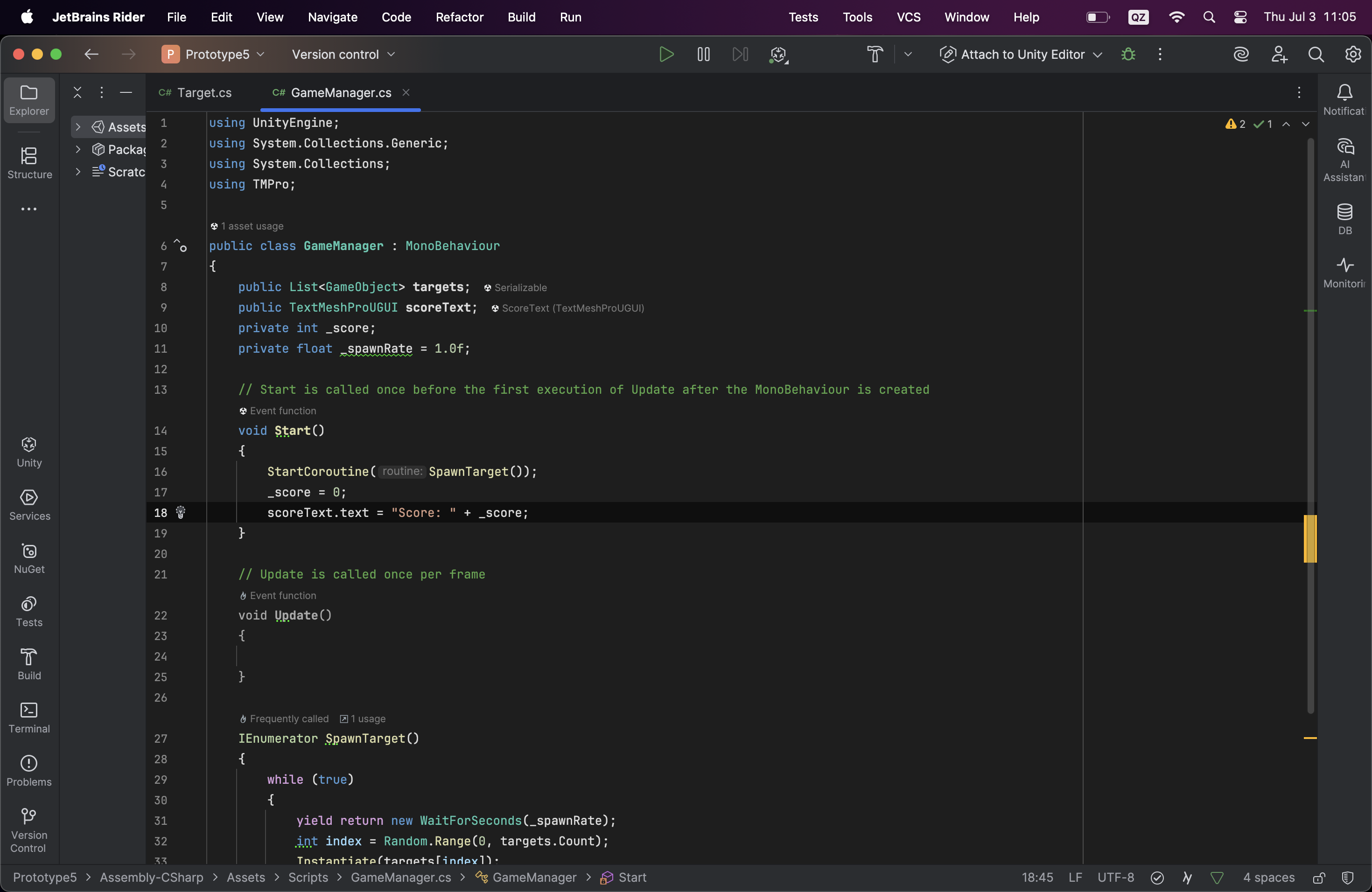Screen dimensions: 1372x892
Task: Click the inheritance gutter icon on line 6
Action: [181, 245]
